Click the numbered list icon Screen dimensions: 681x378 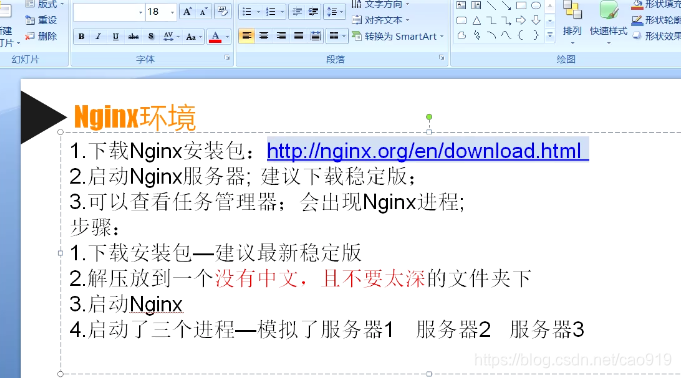point(271,12)
